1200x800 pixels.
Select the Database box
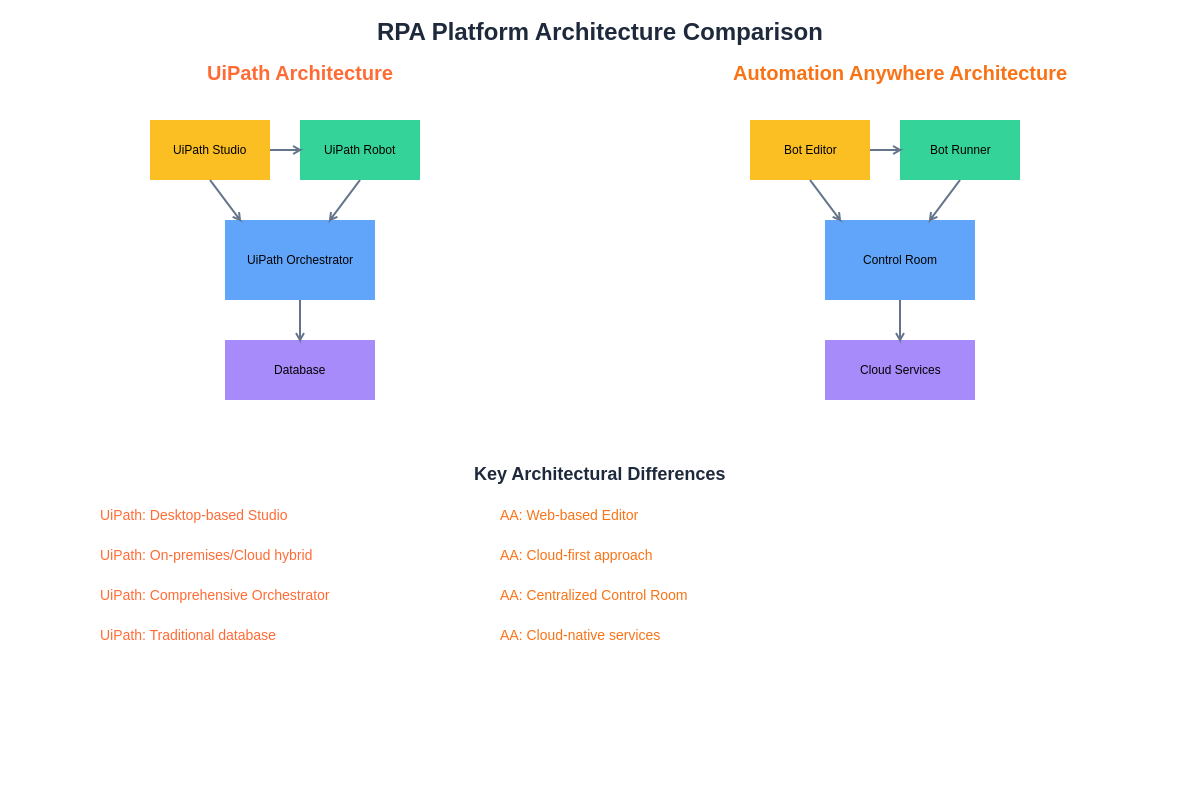[300, 370]
